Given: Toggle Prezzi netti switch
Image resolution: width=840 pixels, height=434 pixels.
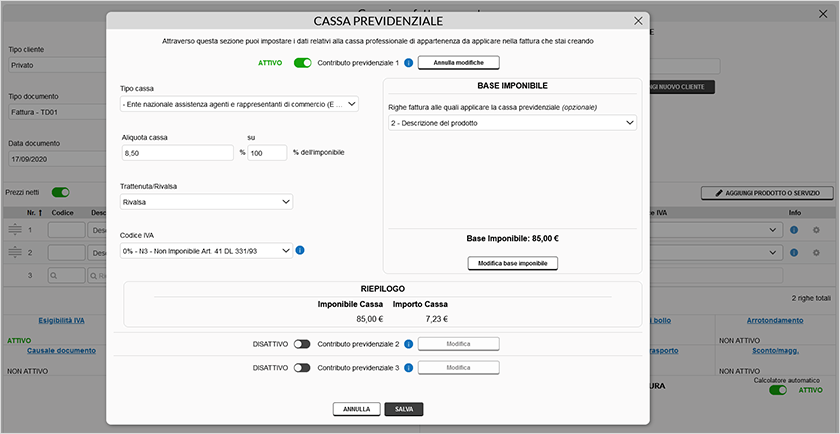Looking at the screenshot, I should tap(61, 192).
